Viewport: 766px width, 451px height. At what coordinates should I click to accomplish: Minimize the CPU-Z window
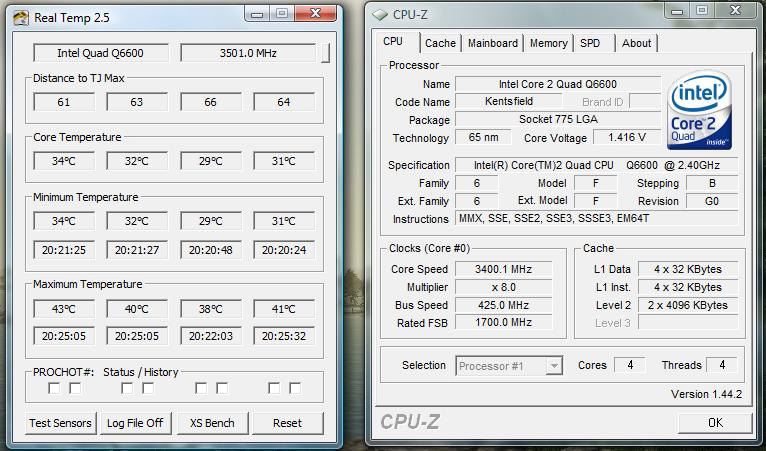(677, 11)
